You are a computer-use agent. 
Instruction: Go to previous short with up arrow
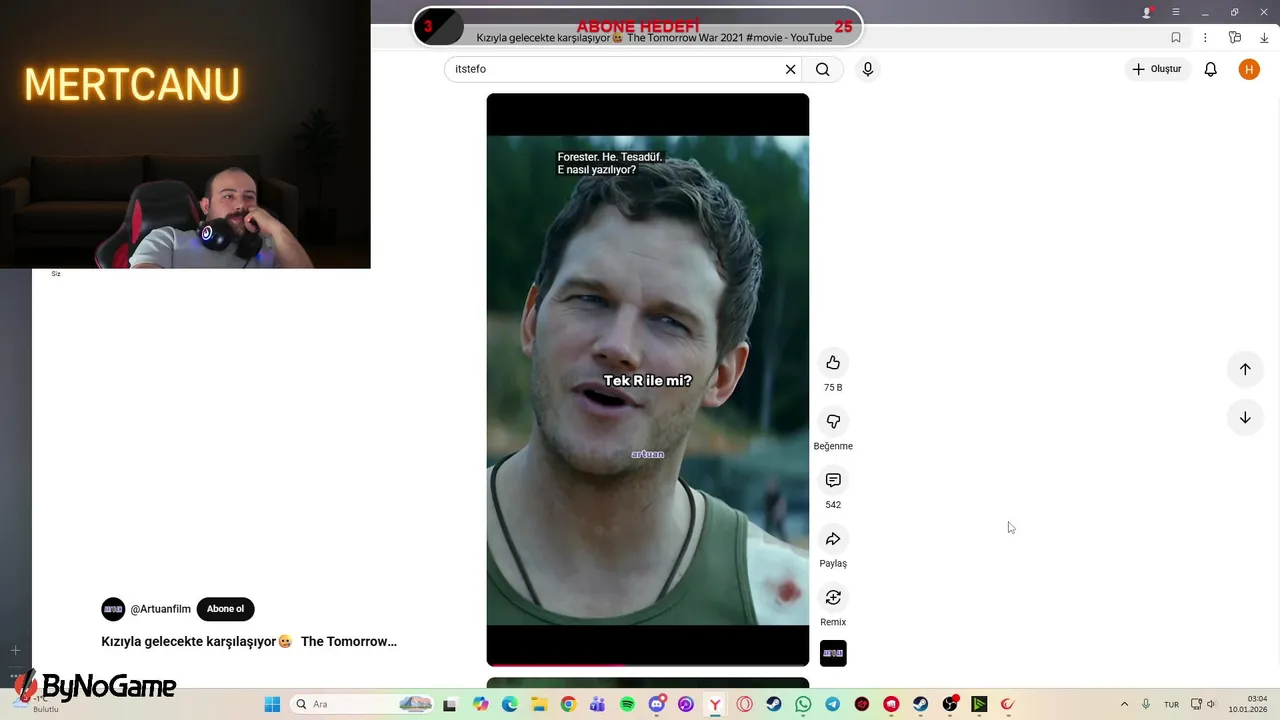point(1245,369)
